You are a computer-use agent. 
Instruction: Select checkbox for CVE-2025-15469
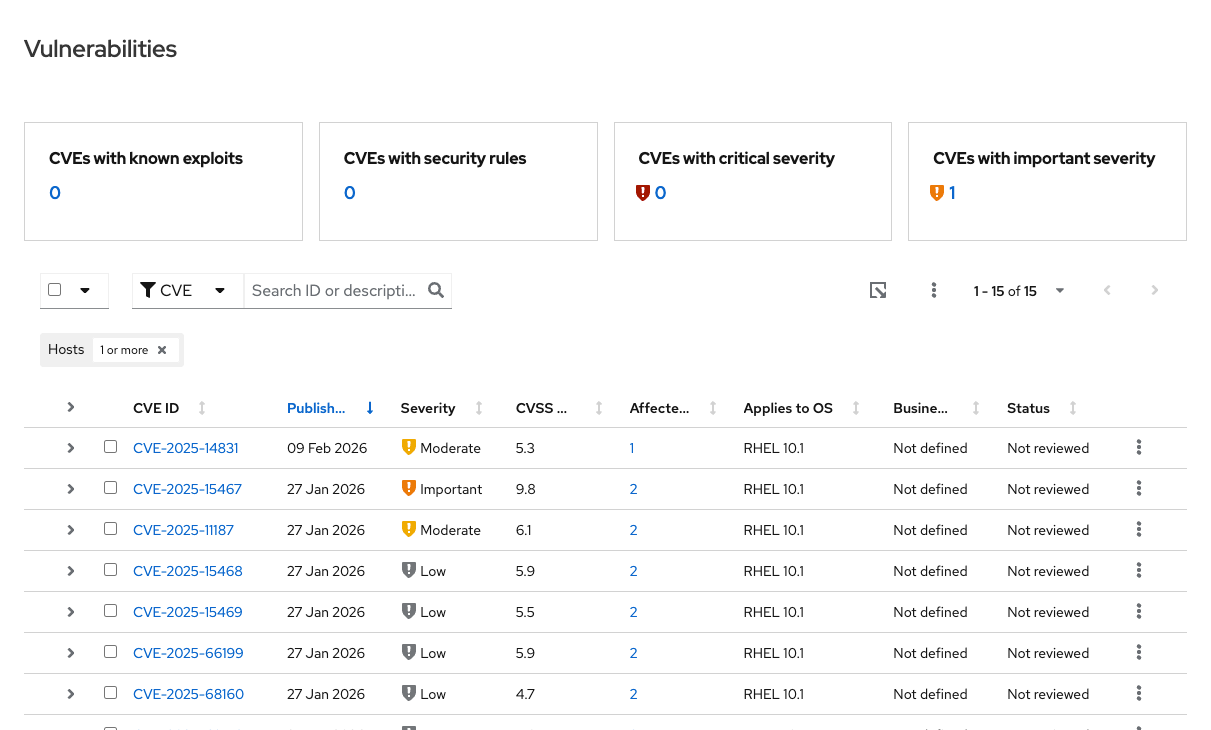111,611
